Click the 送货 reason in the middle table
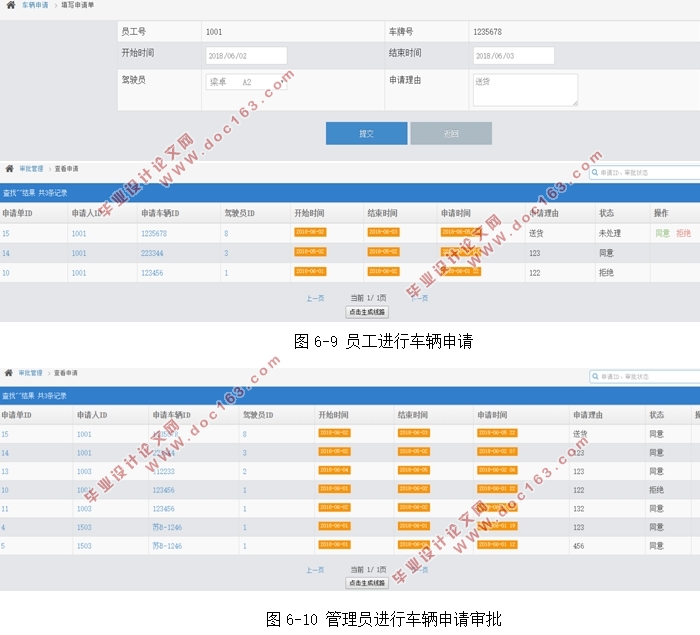This screenshot has width=700, height=635. [536, 233]
